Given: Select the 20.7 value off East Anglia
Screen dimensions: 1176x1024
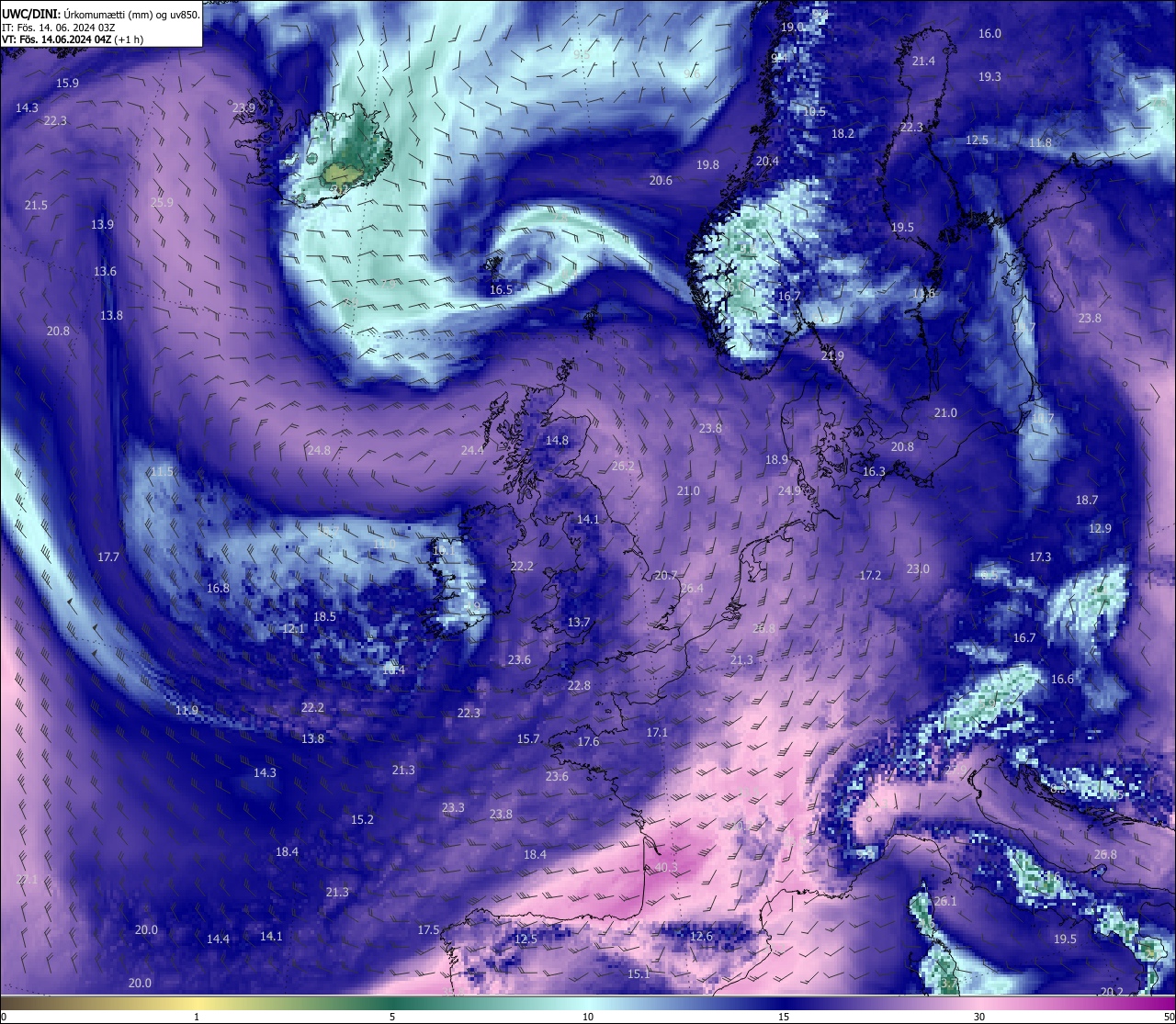Looking at the screenshot, I should point(665,575).
